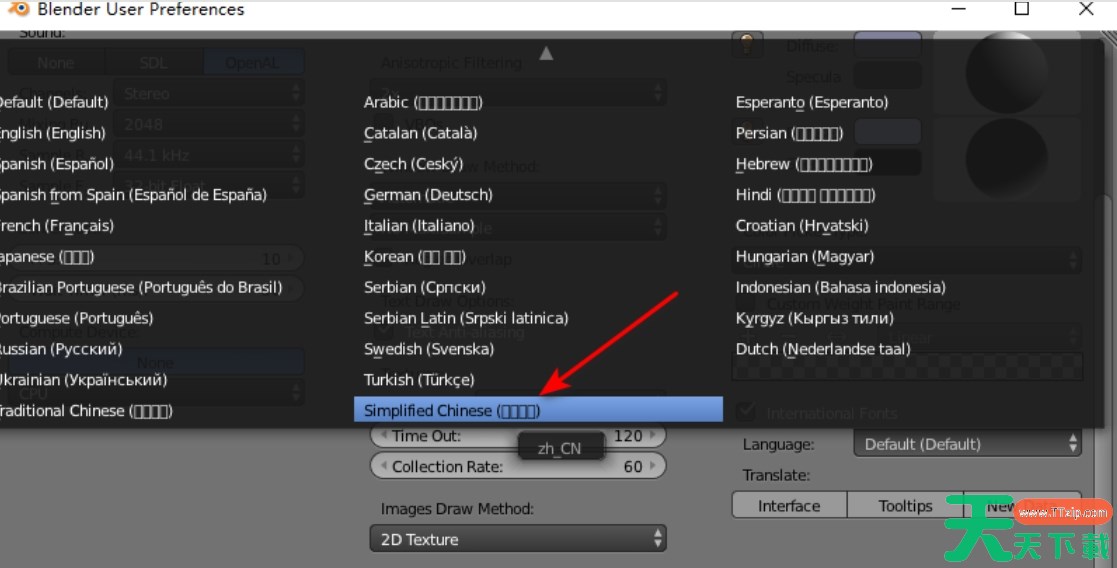Open the Language dropdown showing Default
The height and width of the screenshot is (568, 1117).
pos(967,443)
